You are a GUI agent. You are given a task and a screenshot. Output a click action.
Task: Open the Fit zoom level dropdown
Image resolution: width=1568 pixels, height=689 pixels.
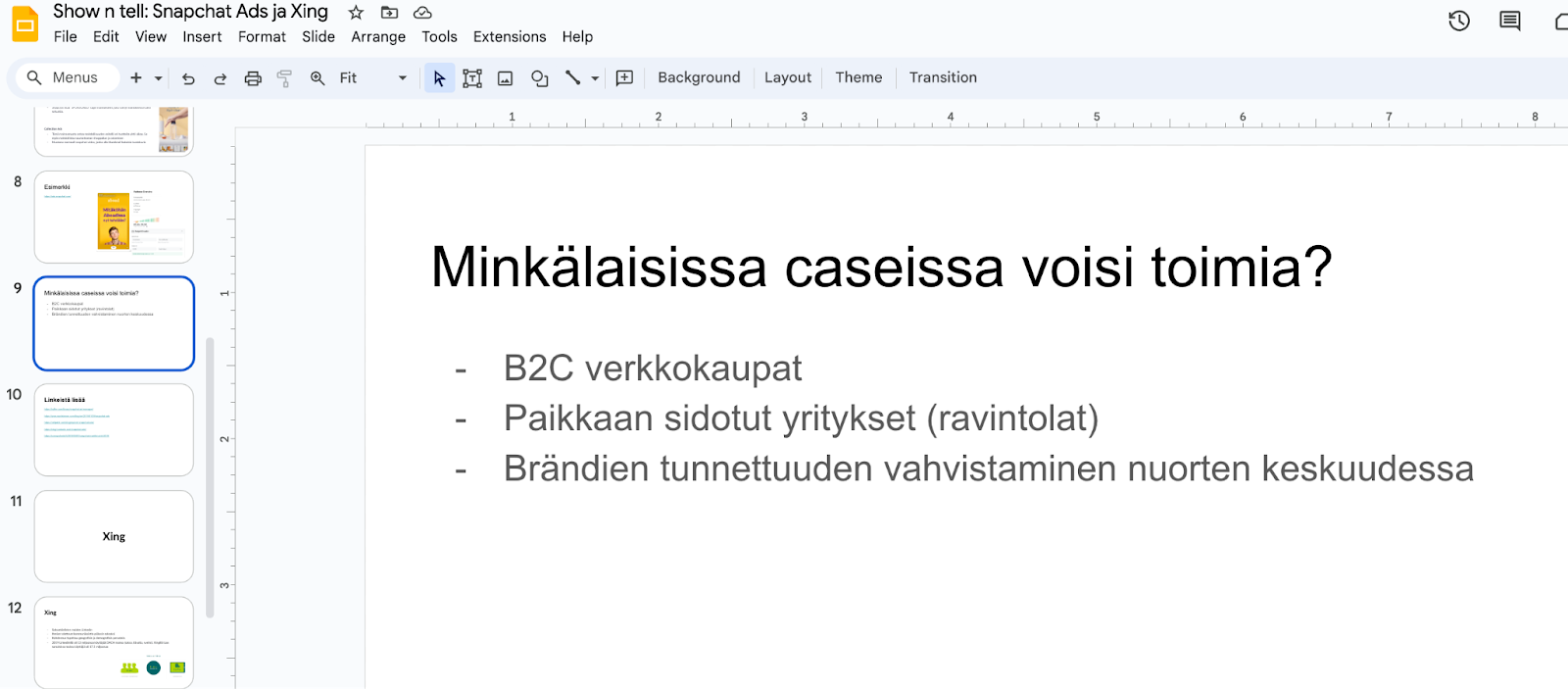pyautogui.click(x=372, y=78)
